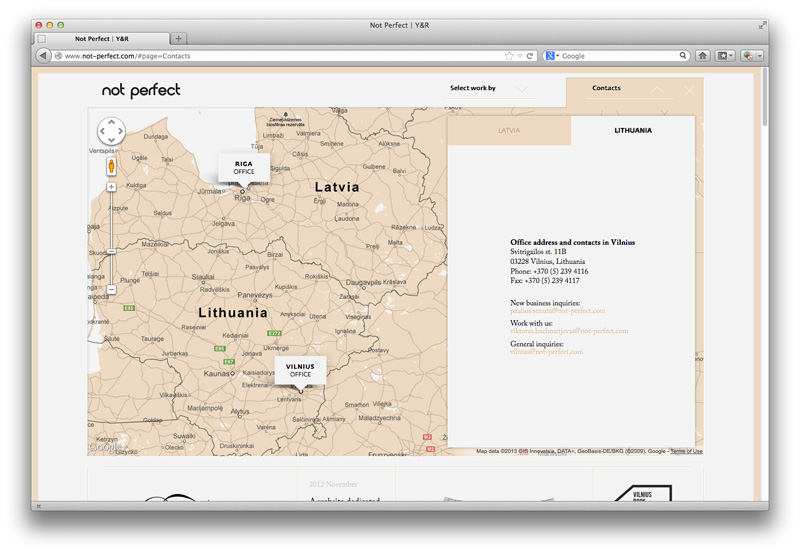
Task: Zoom out the map with minus
Action: [x=111, y=290]
